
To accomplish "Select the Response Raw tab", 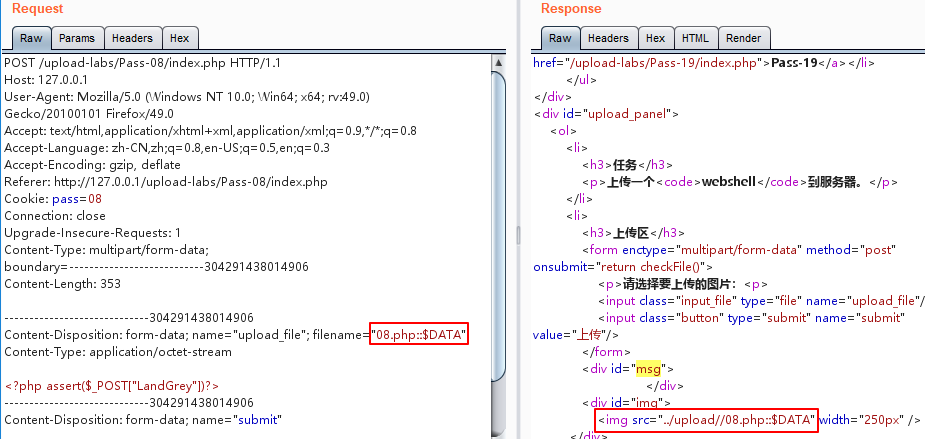I will click(560, 38).
